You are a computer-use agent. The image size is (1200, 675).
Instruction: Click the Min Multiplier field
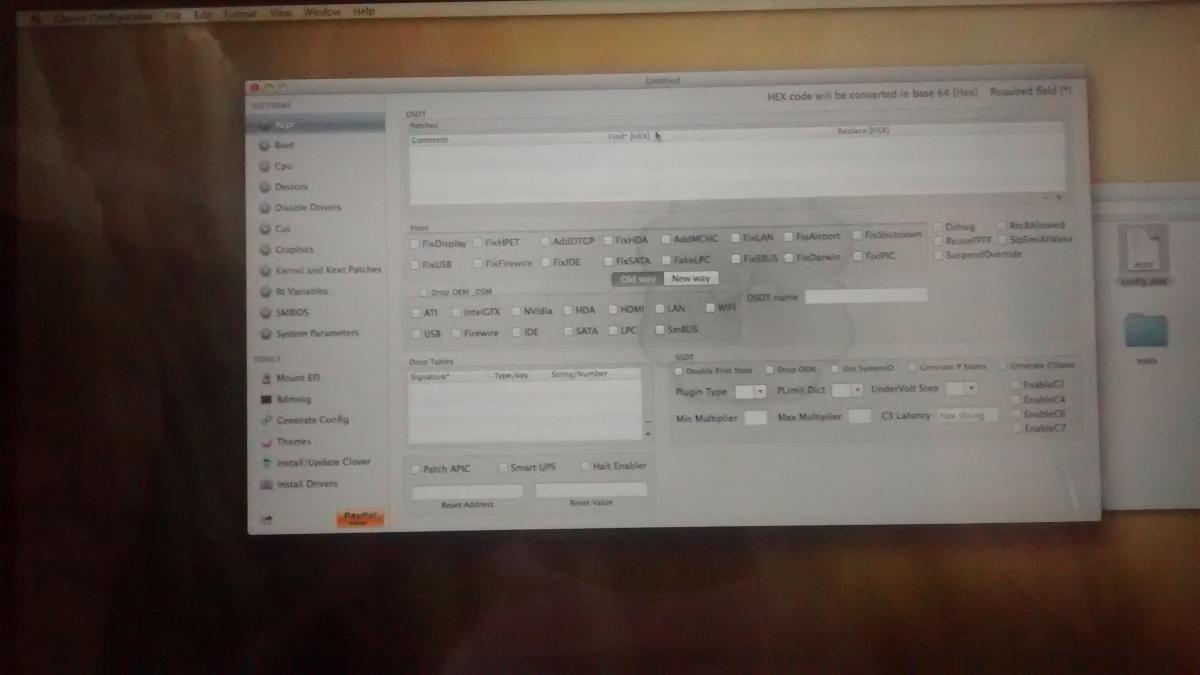756,417
